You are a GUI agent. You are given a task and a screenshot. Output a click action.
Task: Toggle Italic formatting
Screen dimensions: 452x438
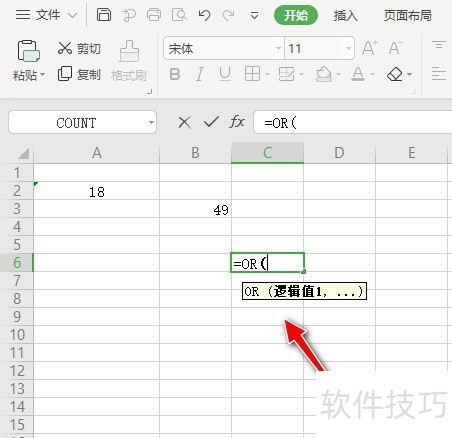(x=200, y=74)
